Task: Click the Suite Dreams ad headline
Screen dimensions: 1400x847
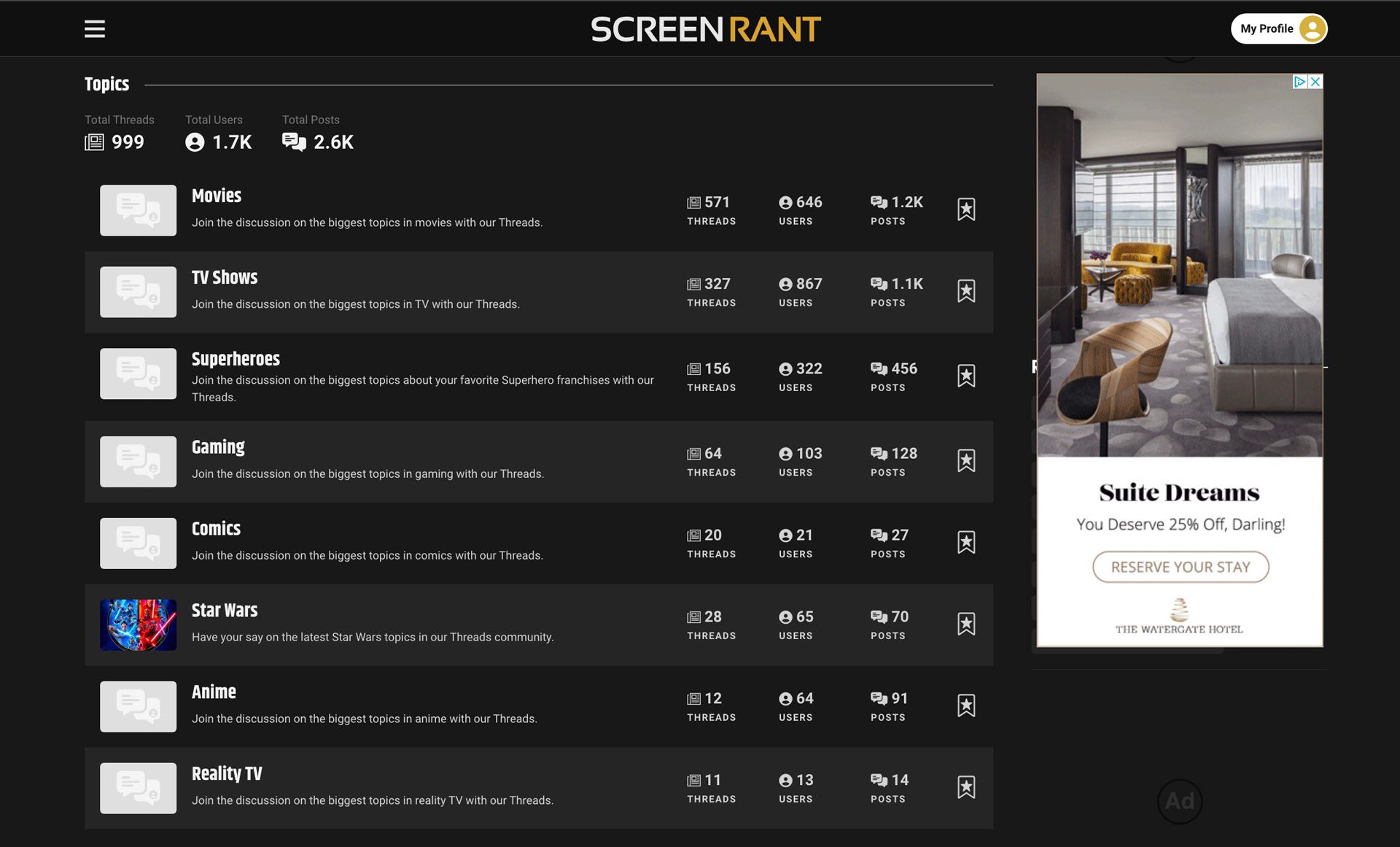Action: (x=1179, y=492)
